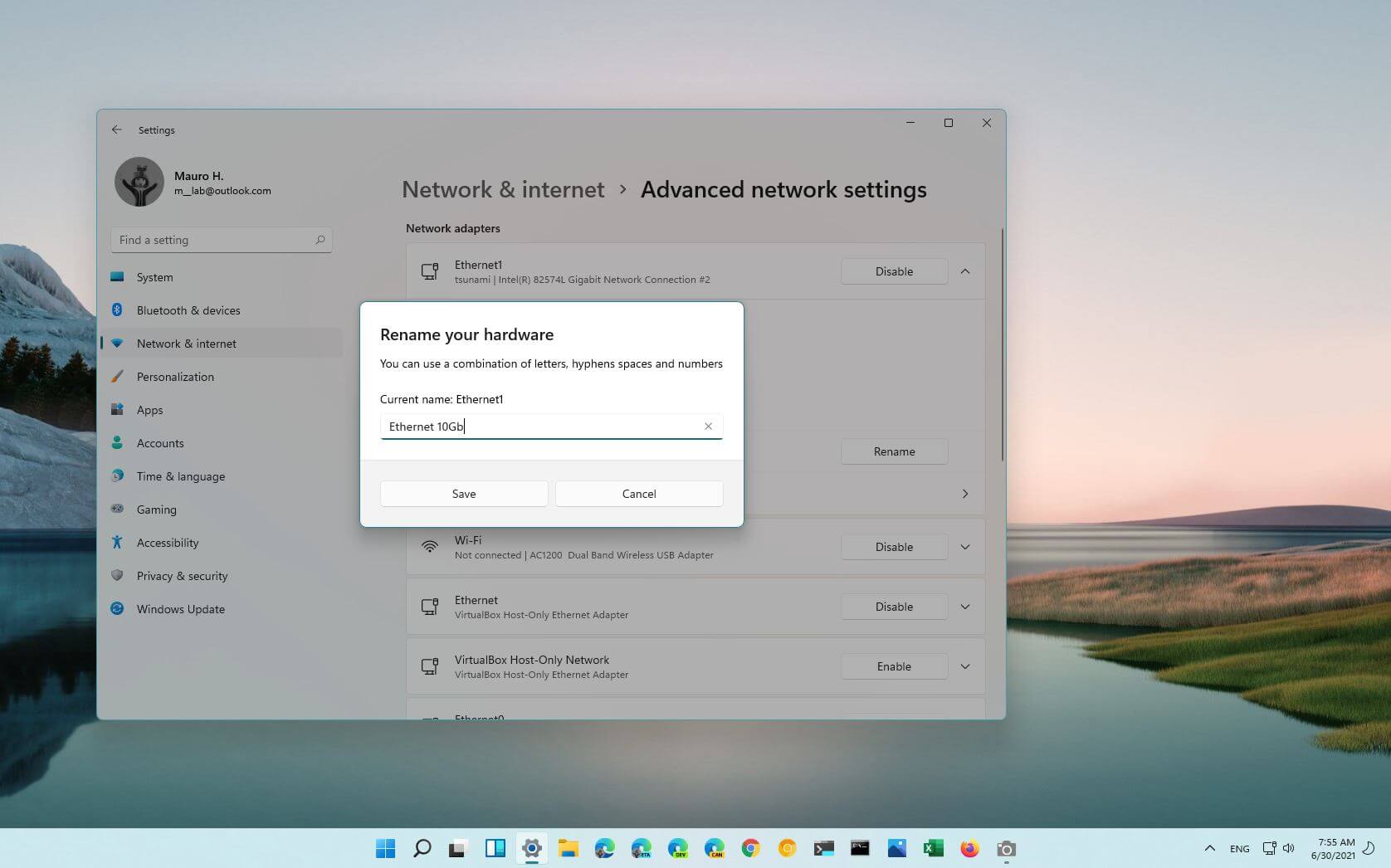Select Personalization in the sidebar

pyautogui.click(x=175, y=376)
